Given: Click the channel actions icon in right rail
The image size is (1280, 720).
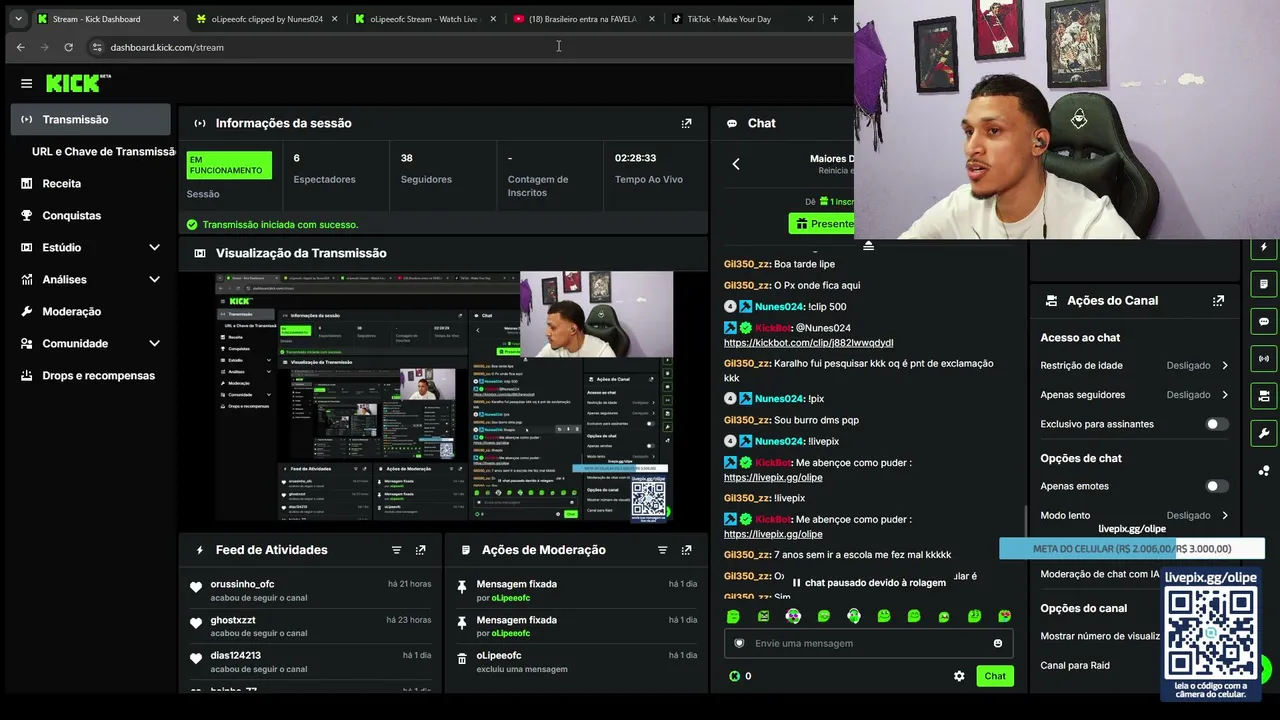Looking at the screenshot, I should tap(1264, 396).
